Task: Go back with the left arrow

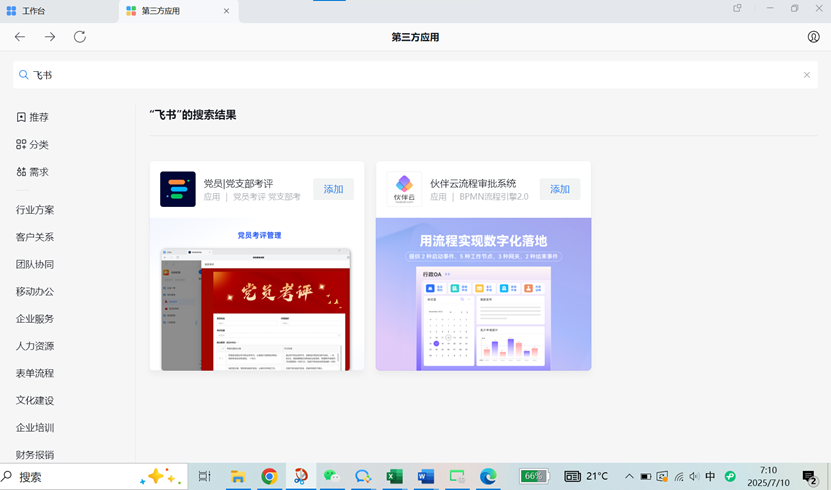Action: [x=20, y=37]
